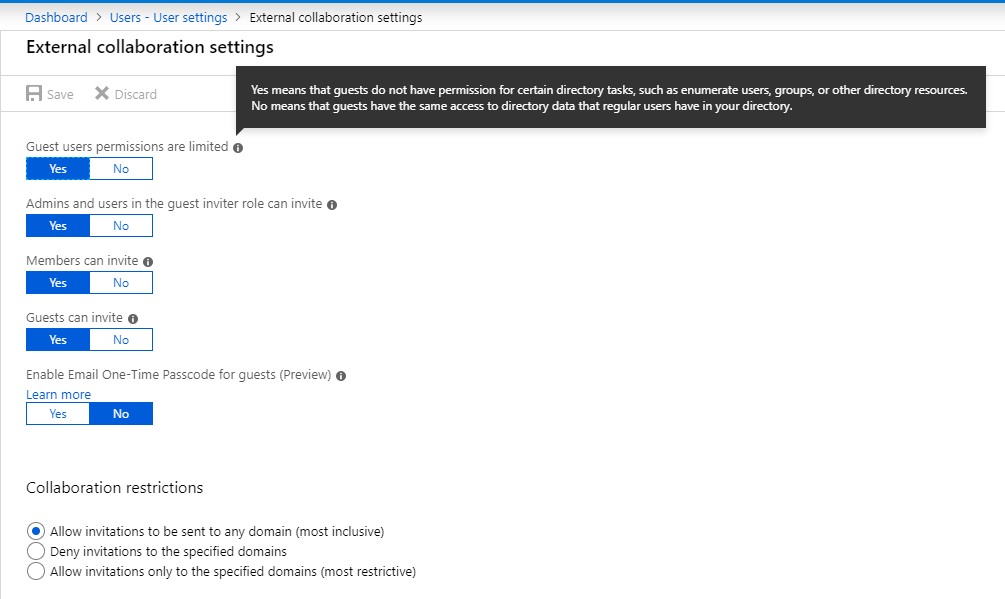Click the Members can invite label

coord(82,261)
